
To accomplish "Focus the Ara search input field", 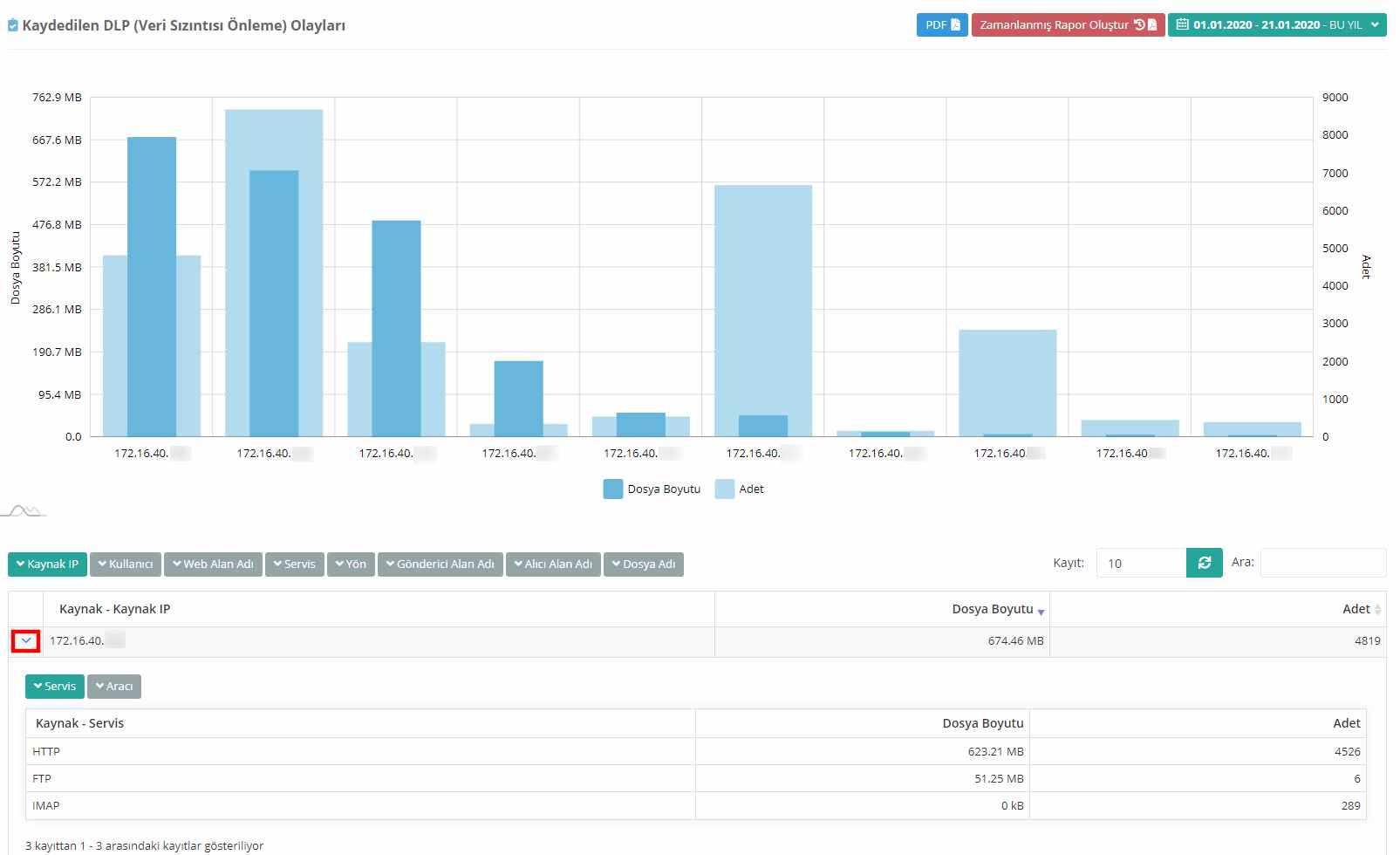I will pyautogui.click(x=1323, y=563).
